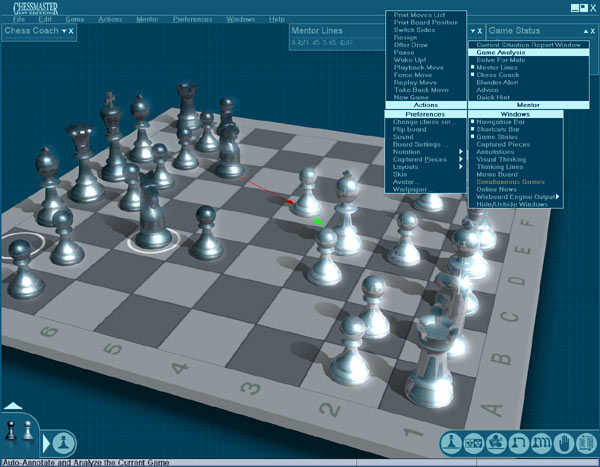Viewport: 600px width, 467px height.
Task: Click the black pawn icon at bottom-left
Action: [11, 430]
